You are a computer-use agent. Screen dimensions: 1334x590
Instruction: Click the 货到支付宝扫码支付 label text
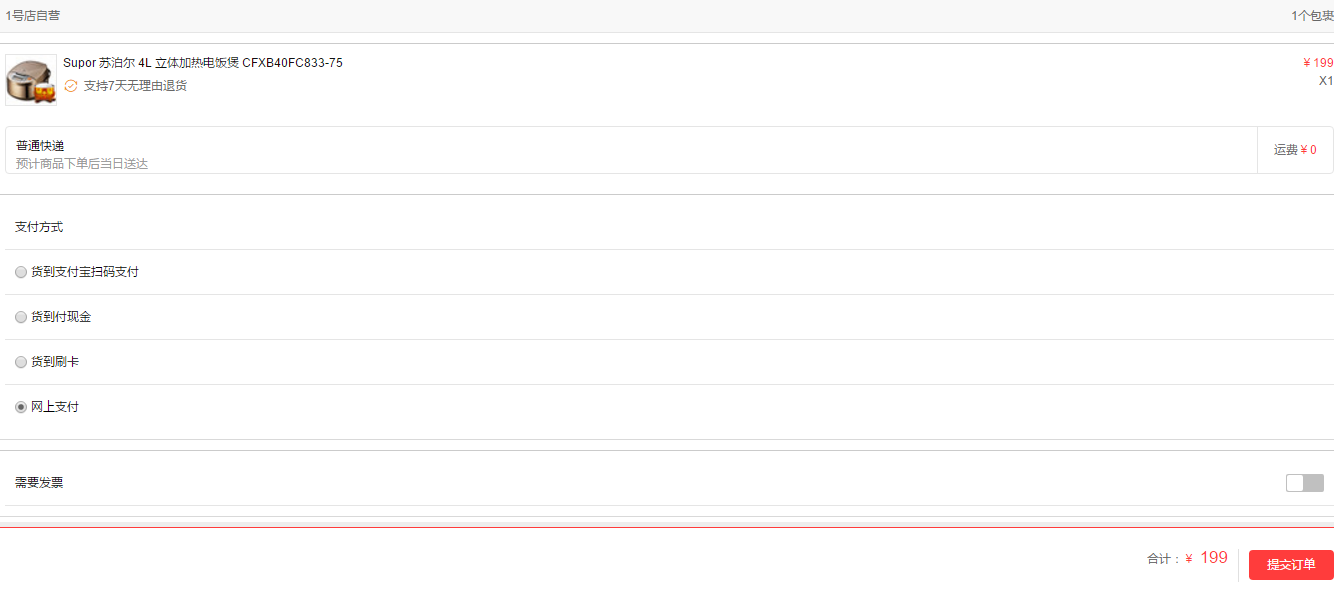click(85, 272)
